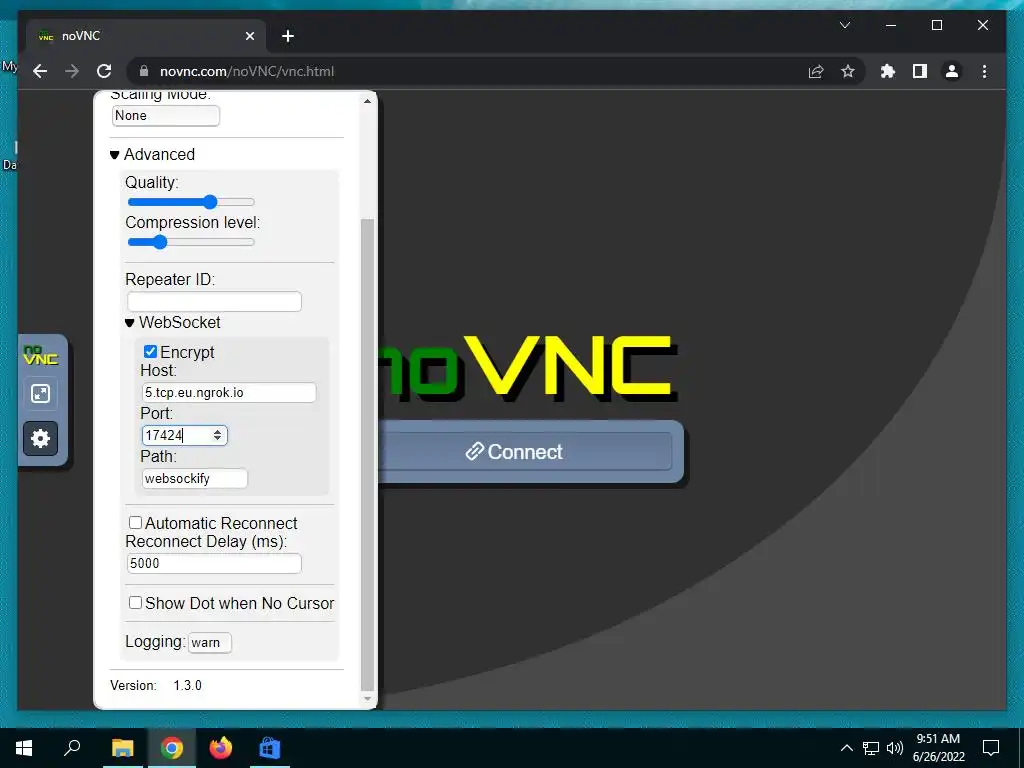Launch Firefox from taskbar

click(x=221, y=748)
